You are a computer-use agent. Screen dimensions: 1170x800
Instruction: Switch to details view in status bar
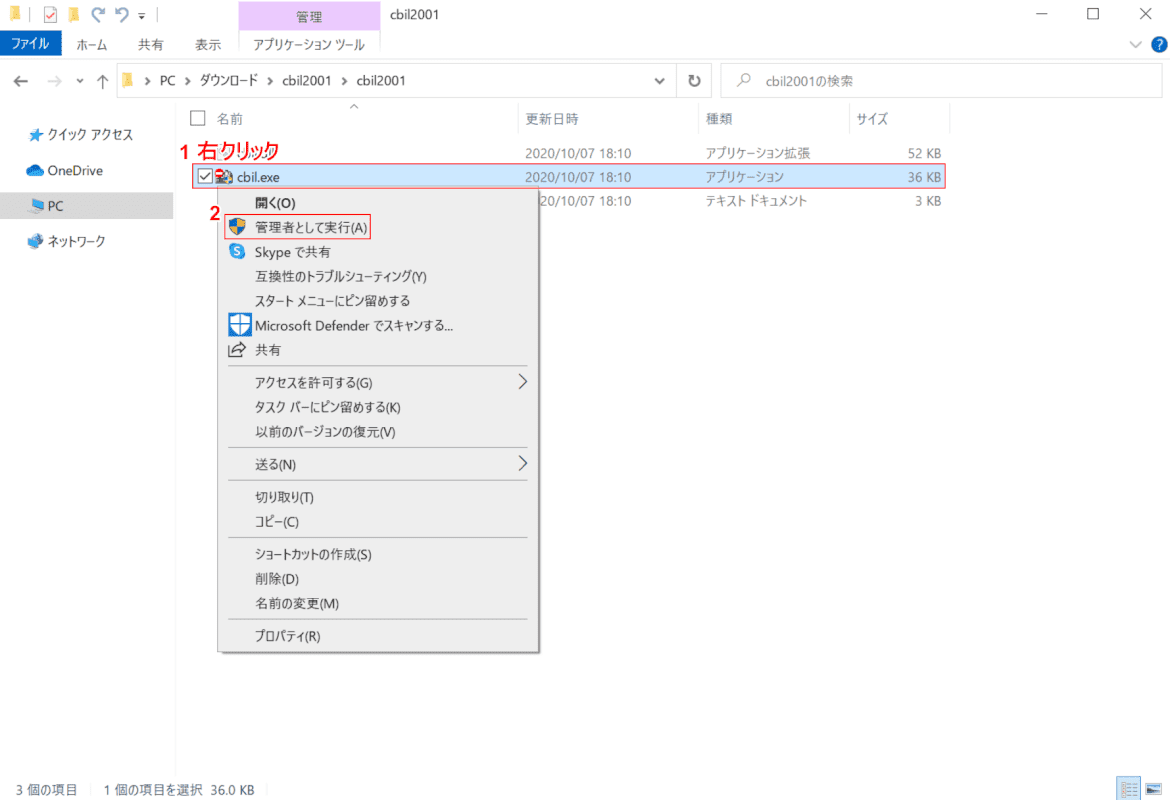1128,789
